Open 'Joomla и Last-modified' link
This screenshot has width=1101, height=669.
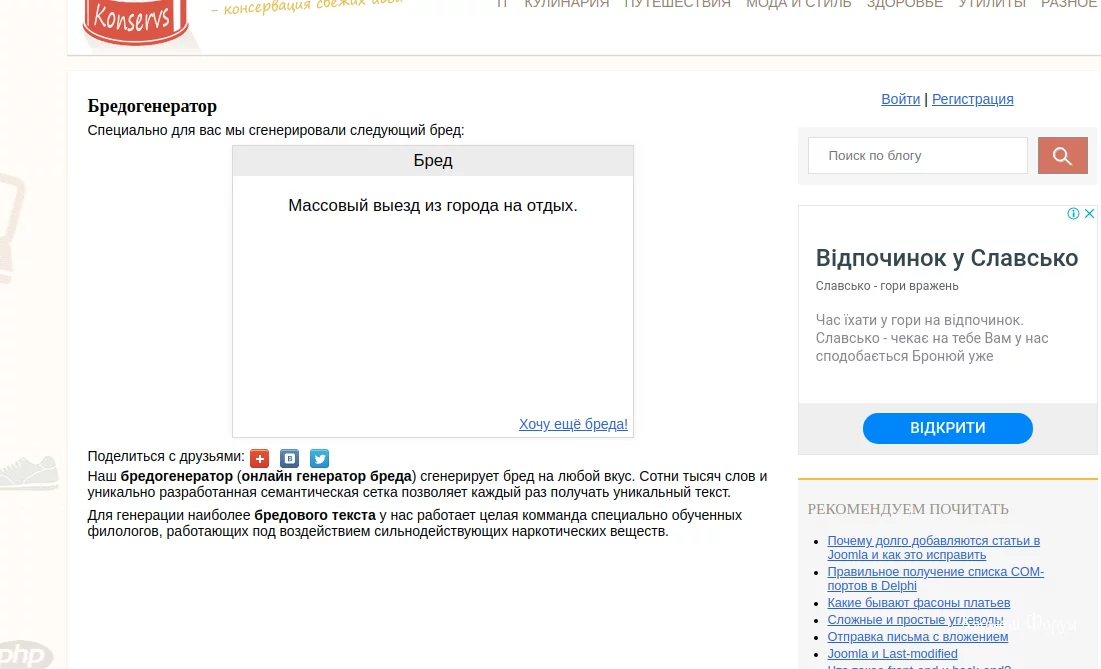[892, 654]
